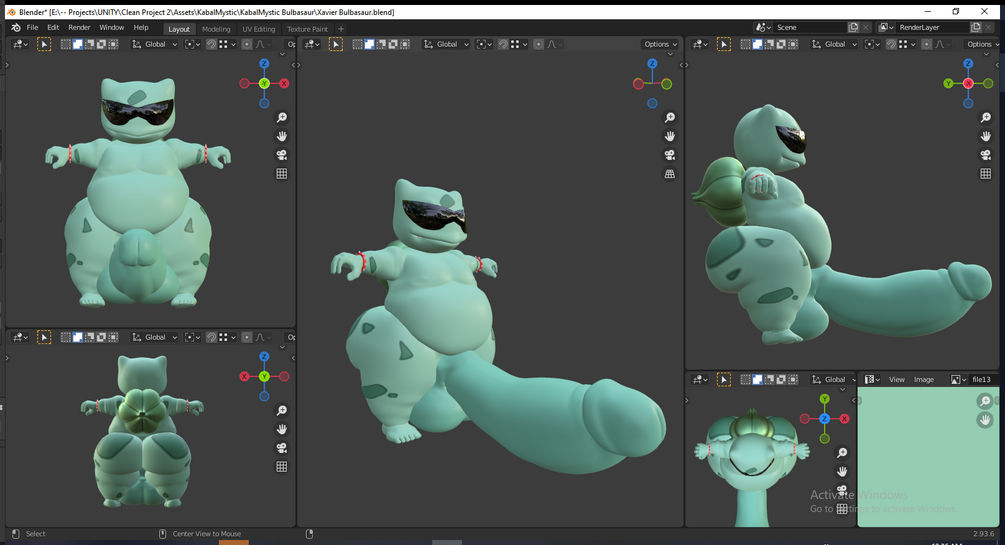Open image editor type dropdown beside View
The image size is (1005, 545).
click(x=872, y=380)
